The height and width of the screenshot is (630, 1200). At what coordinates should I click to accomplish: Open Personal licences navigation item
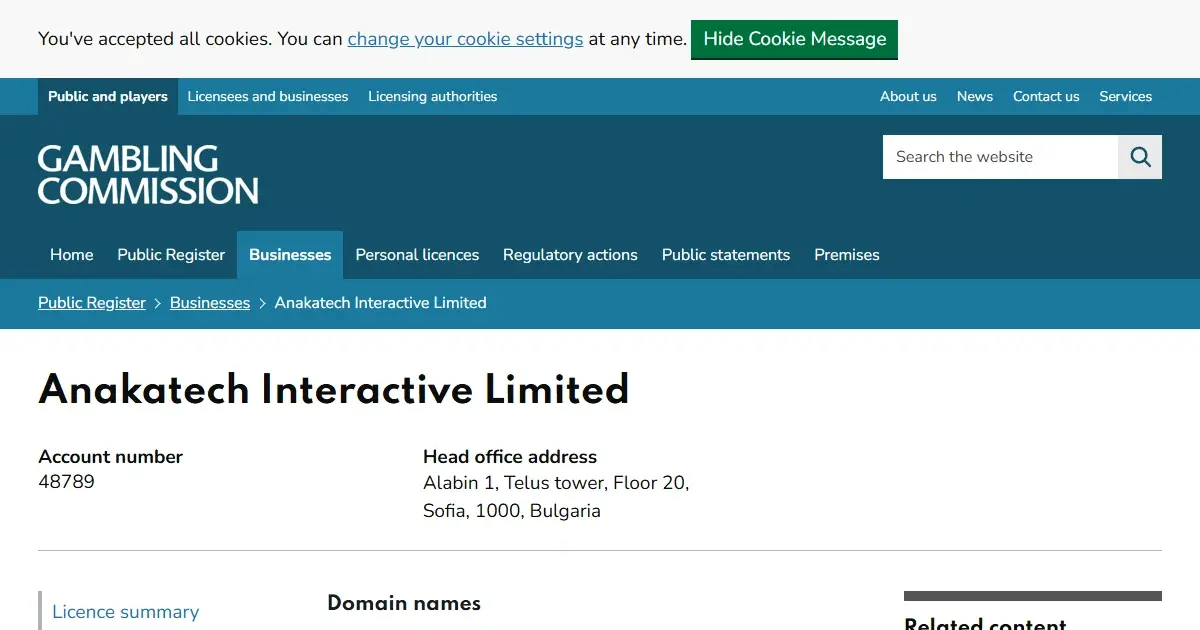point(417,255)
